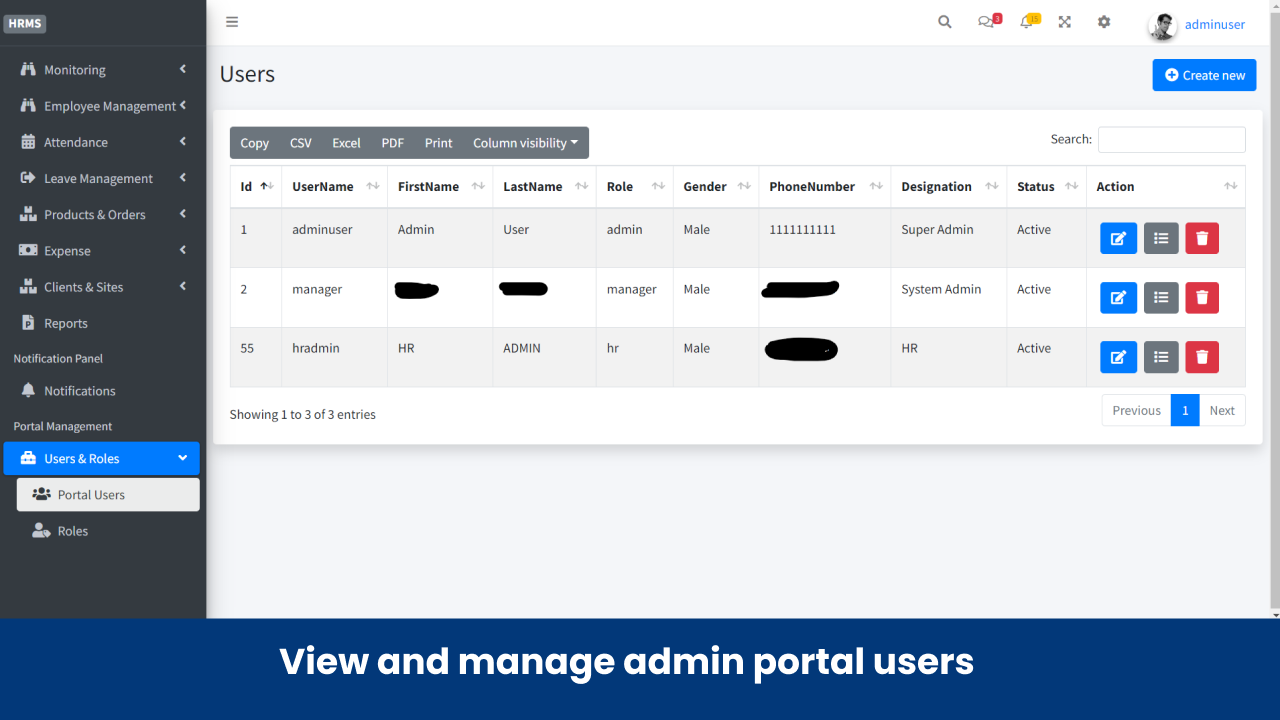
Task: Open the Column visibility dropdown
Action: [x=525, y=142]
